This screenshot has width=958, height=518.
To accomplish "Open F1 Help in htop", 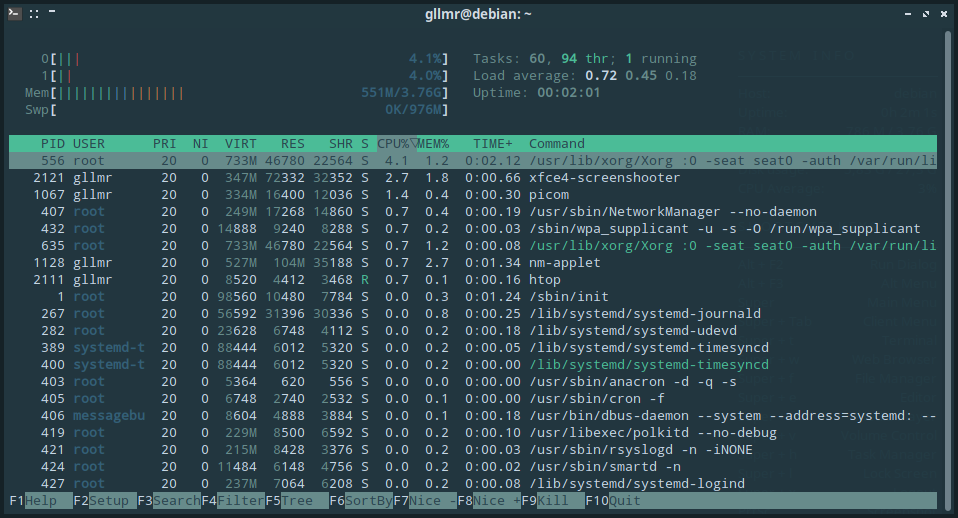I will point(41,501).
